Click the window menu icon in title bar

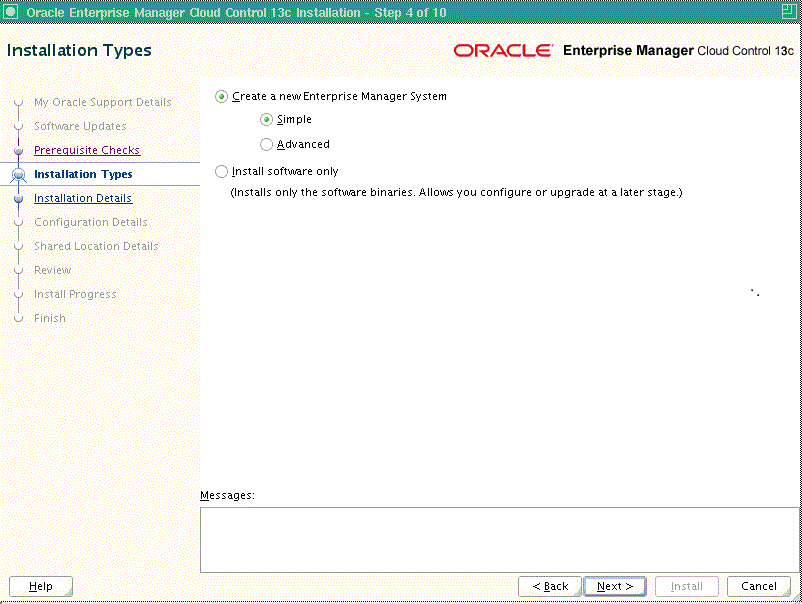click(x=10, y=11)
